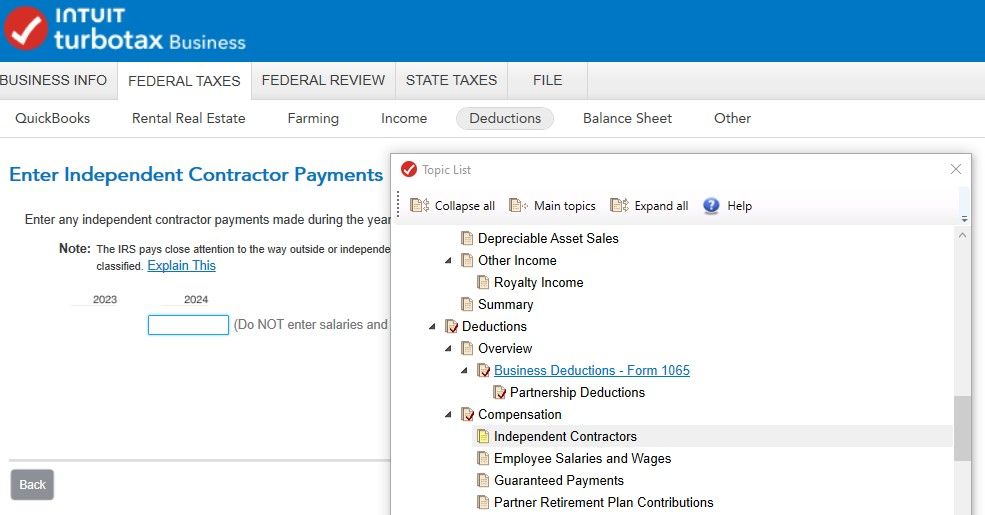Image resolution: width=985 pixels, height=515 pixels.
Task: Click Expand all label in toolbar
Action: (661, 205)
